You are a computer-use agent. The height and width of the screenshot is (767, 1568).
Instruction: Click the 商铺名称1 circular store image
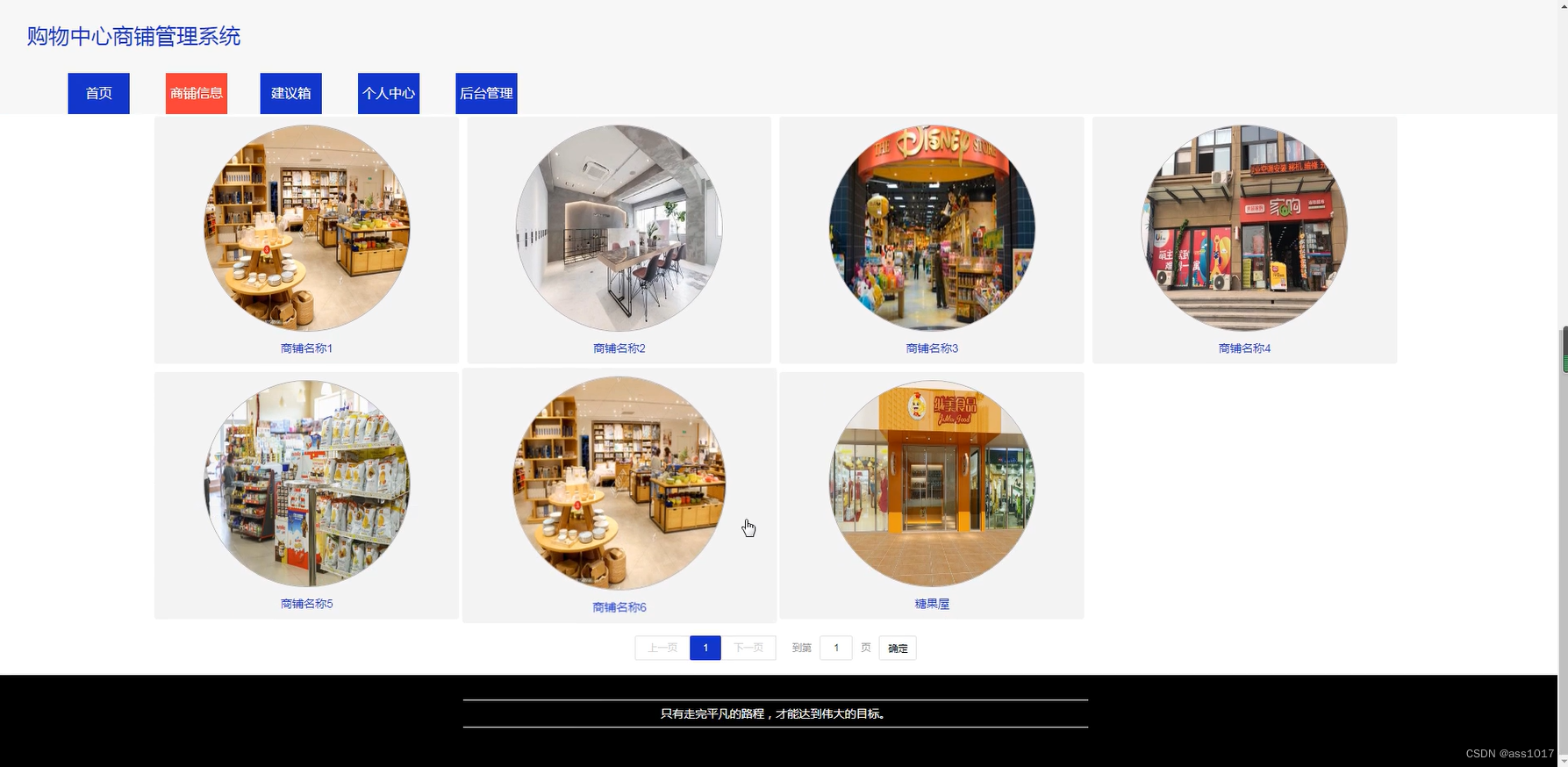[x=306, y=228]
